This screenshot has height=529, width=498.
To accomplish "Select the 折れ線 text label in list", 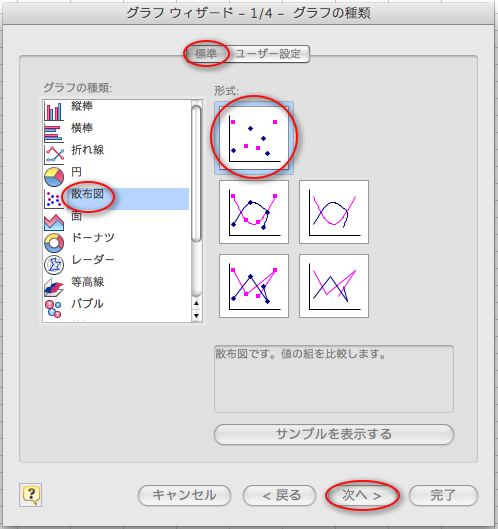I will (x=87, y=150).
